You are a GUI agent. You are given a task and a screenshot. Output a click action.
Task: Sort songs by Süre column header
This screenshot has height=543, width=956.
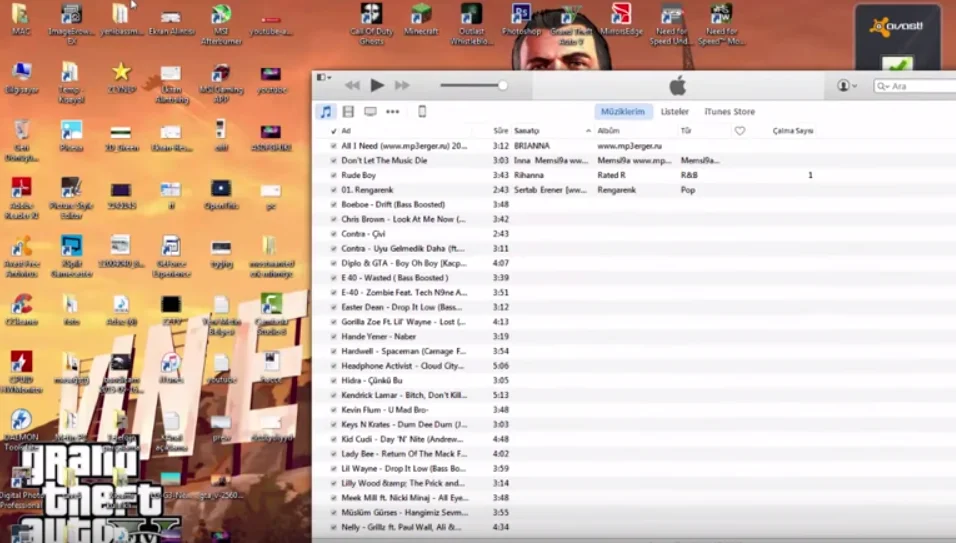(501, 130)
